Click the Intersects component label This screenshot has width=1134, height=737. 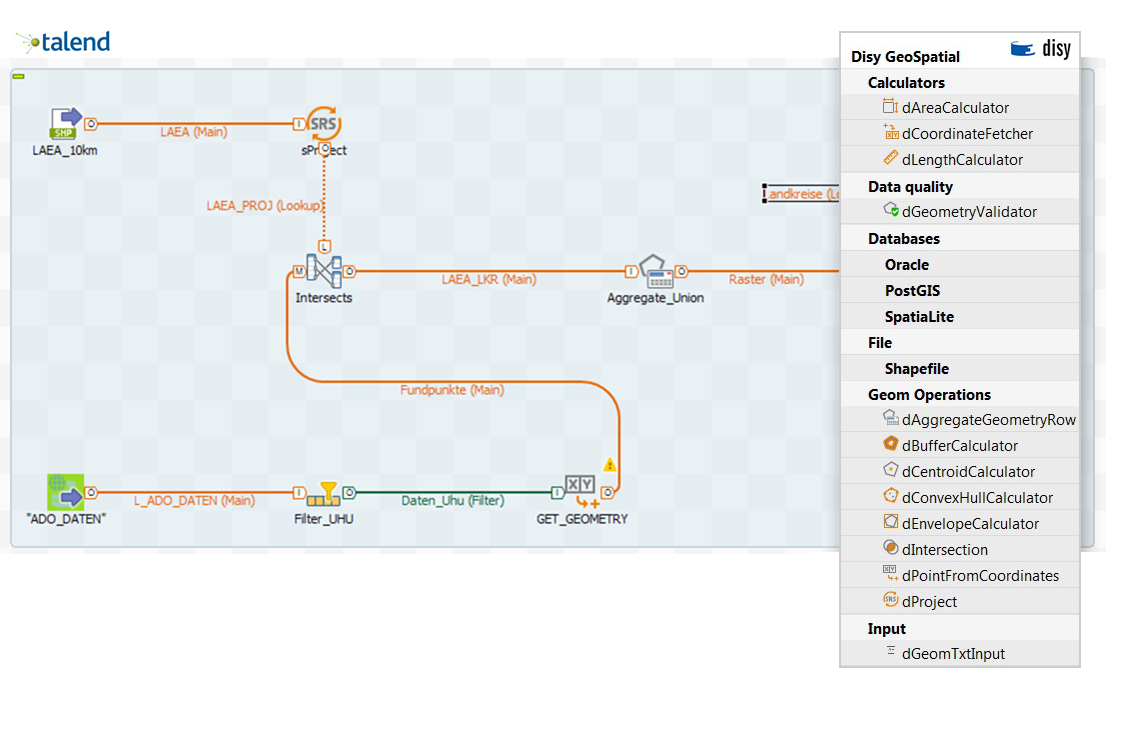(323, 298)
